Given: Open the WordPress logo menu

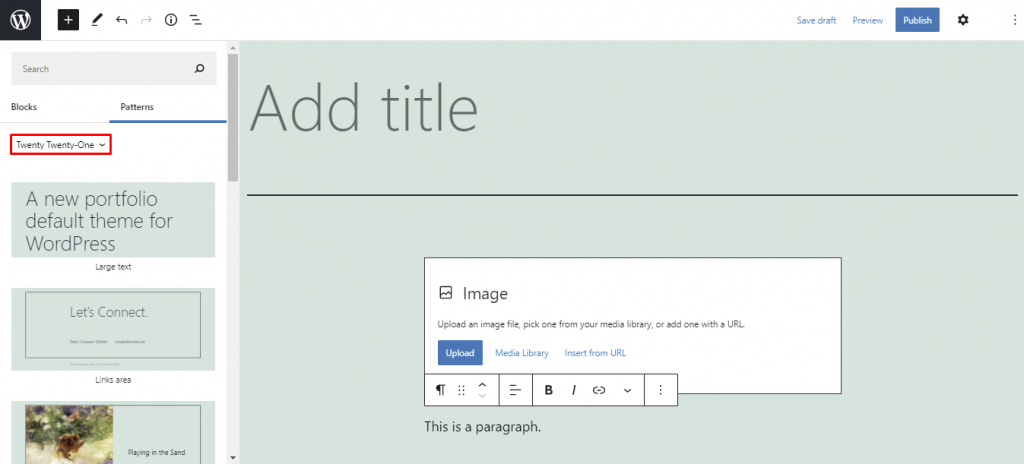Looking at the screenshot, I should (x=20, y=20).
